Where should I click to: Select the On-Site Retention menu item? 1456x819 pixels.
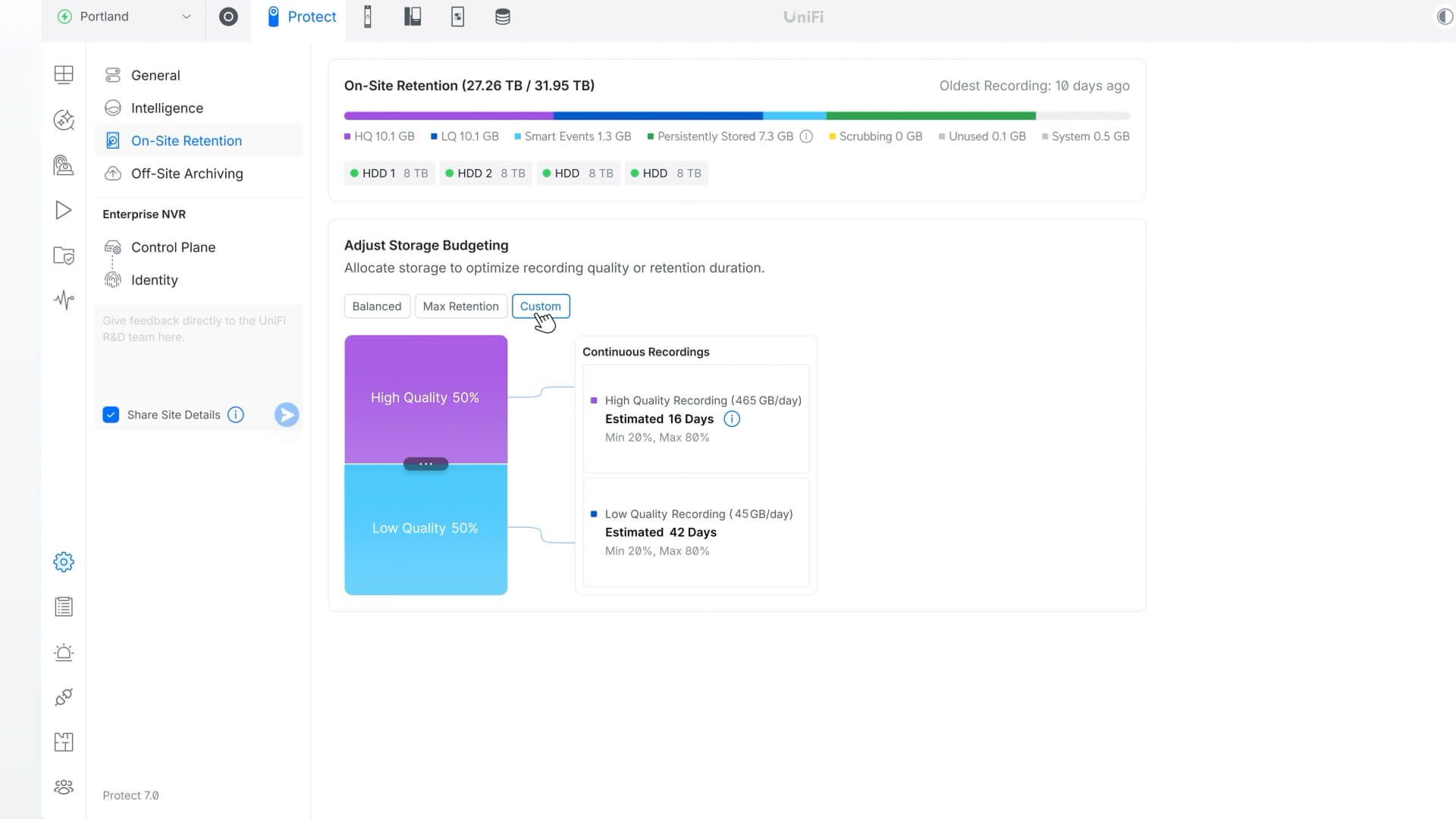click(187, 140)
